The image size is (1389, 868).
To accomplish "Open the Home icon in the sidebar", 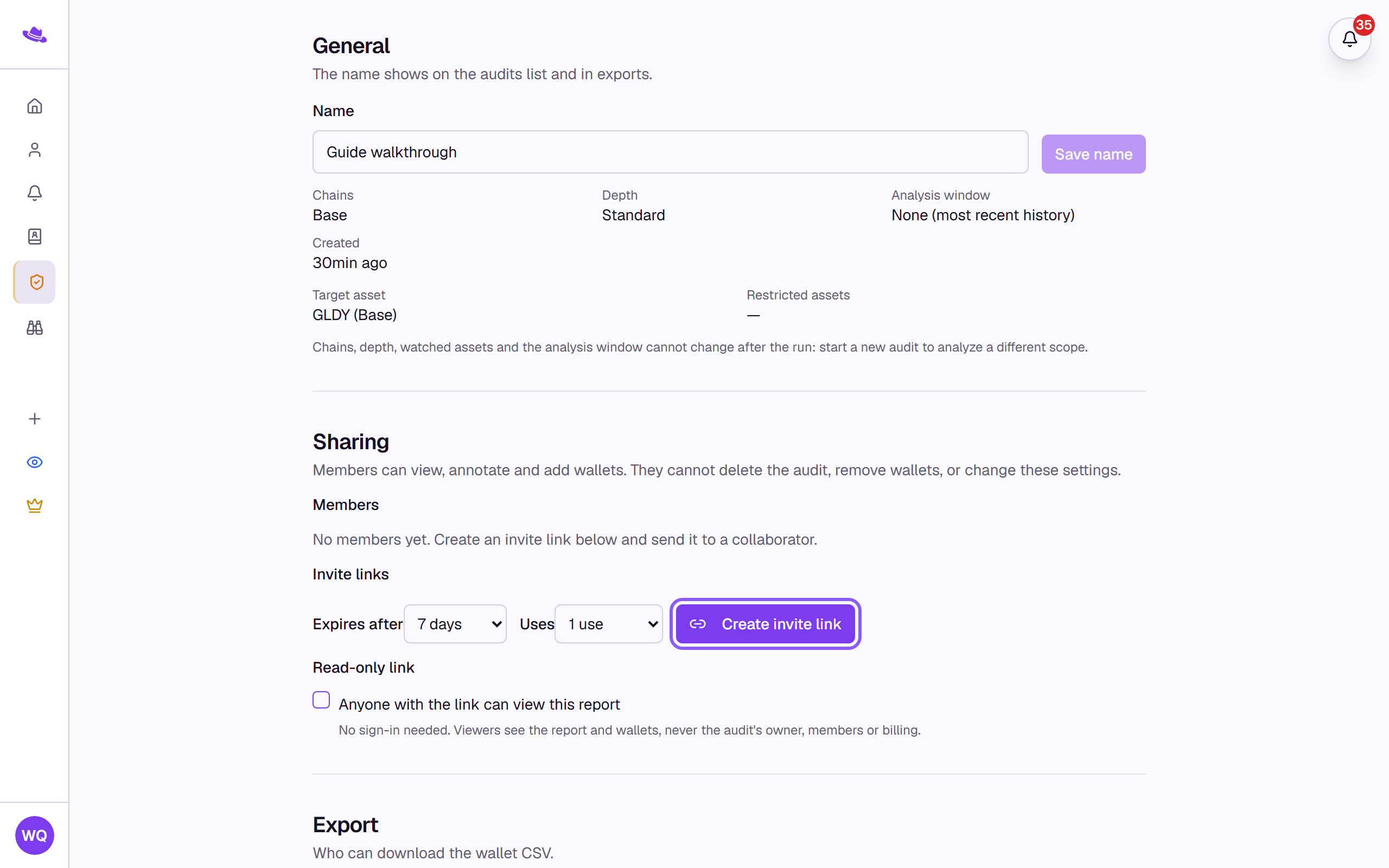I will click(x=34, y=106).
